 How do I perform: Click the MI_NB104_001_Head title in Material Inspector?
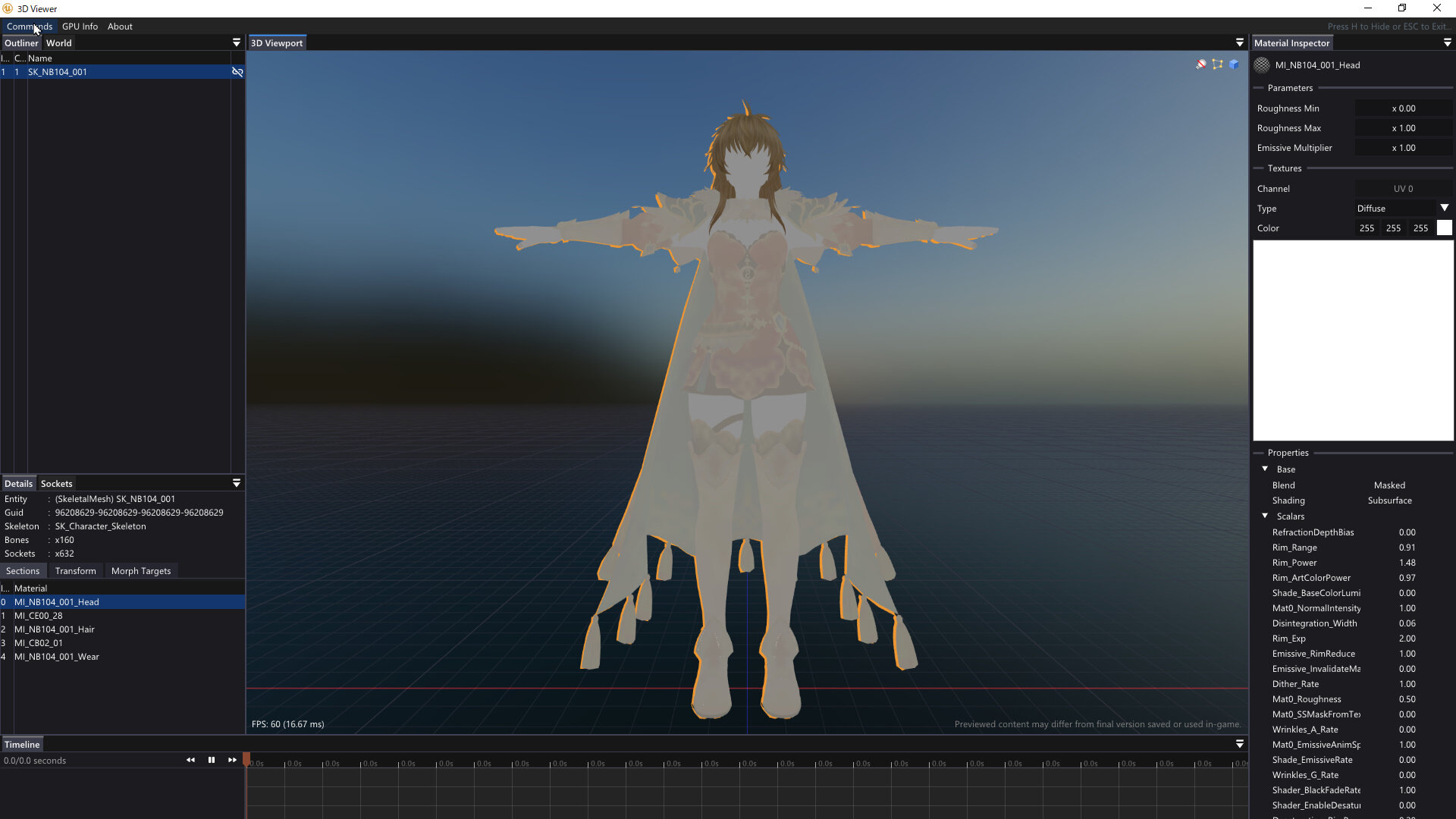tap(1317, 65)
